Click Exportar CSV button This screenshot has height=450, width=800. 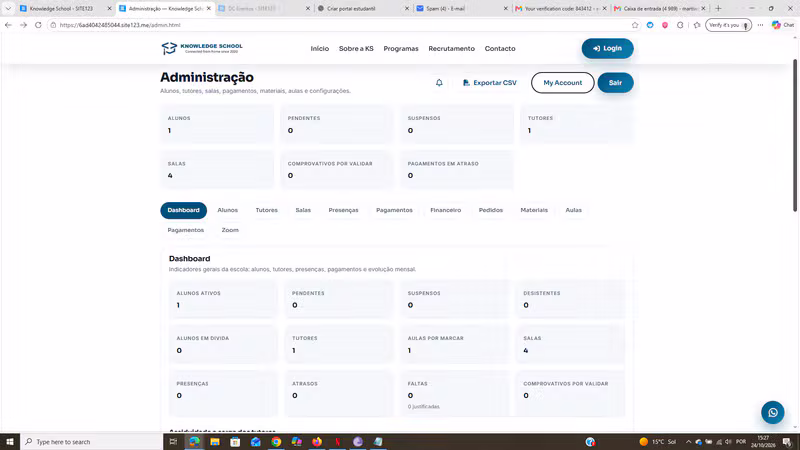[490, 83]
